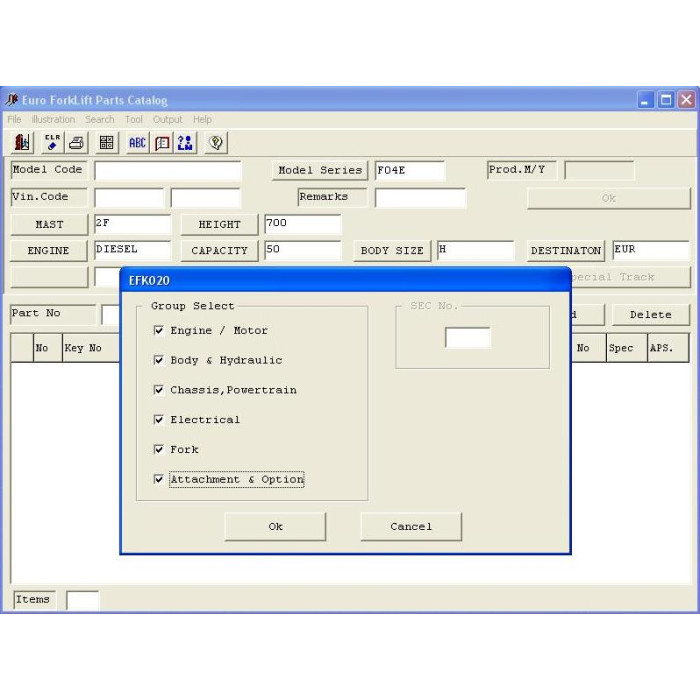700x700 pixels.
Task: Toggle the Electrical group checkbox
Action: click(158, 420)
